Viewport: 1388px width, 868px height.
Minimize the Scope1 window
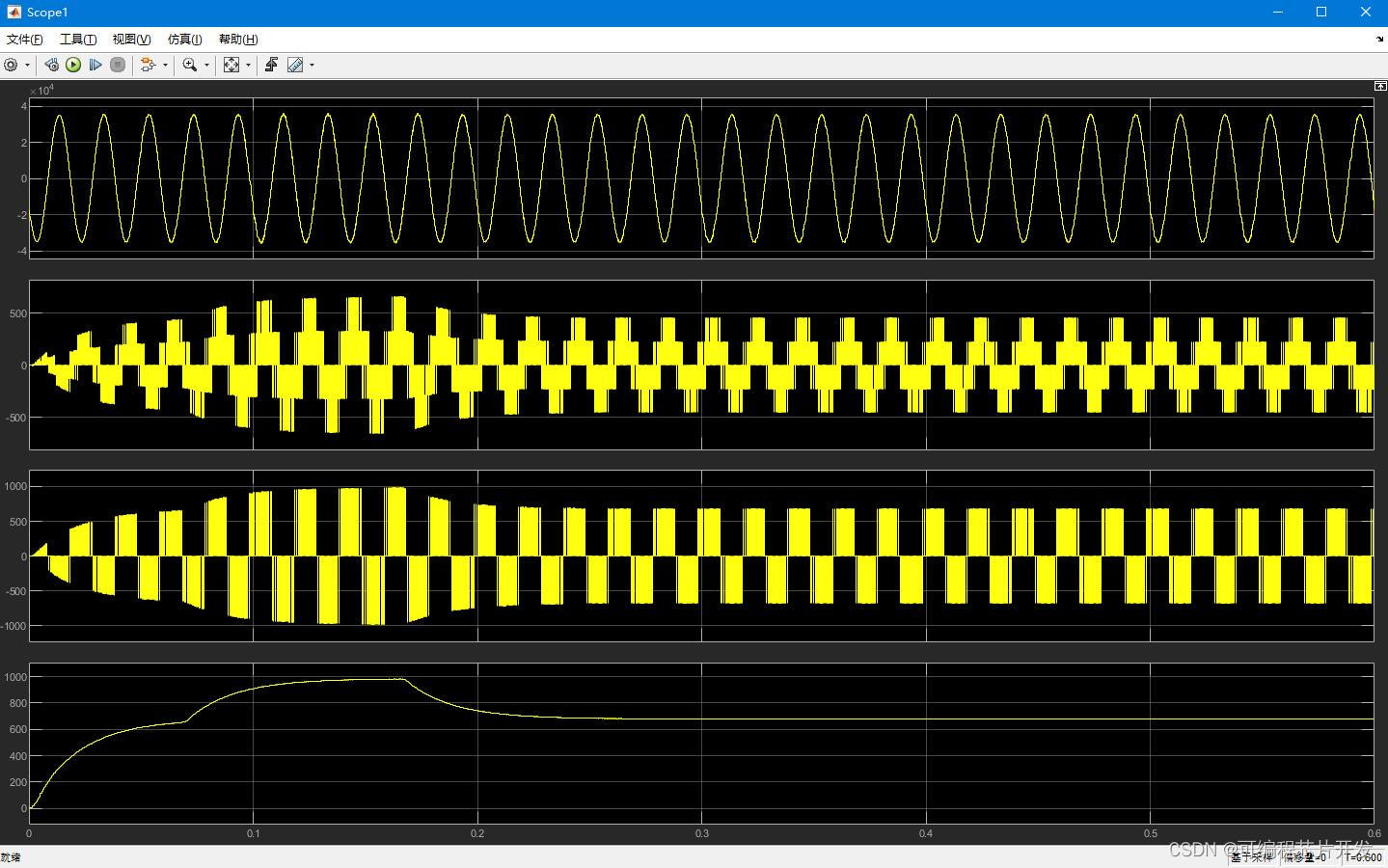tap(1278, 13)
